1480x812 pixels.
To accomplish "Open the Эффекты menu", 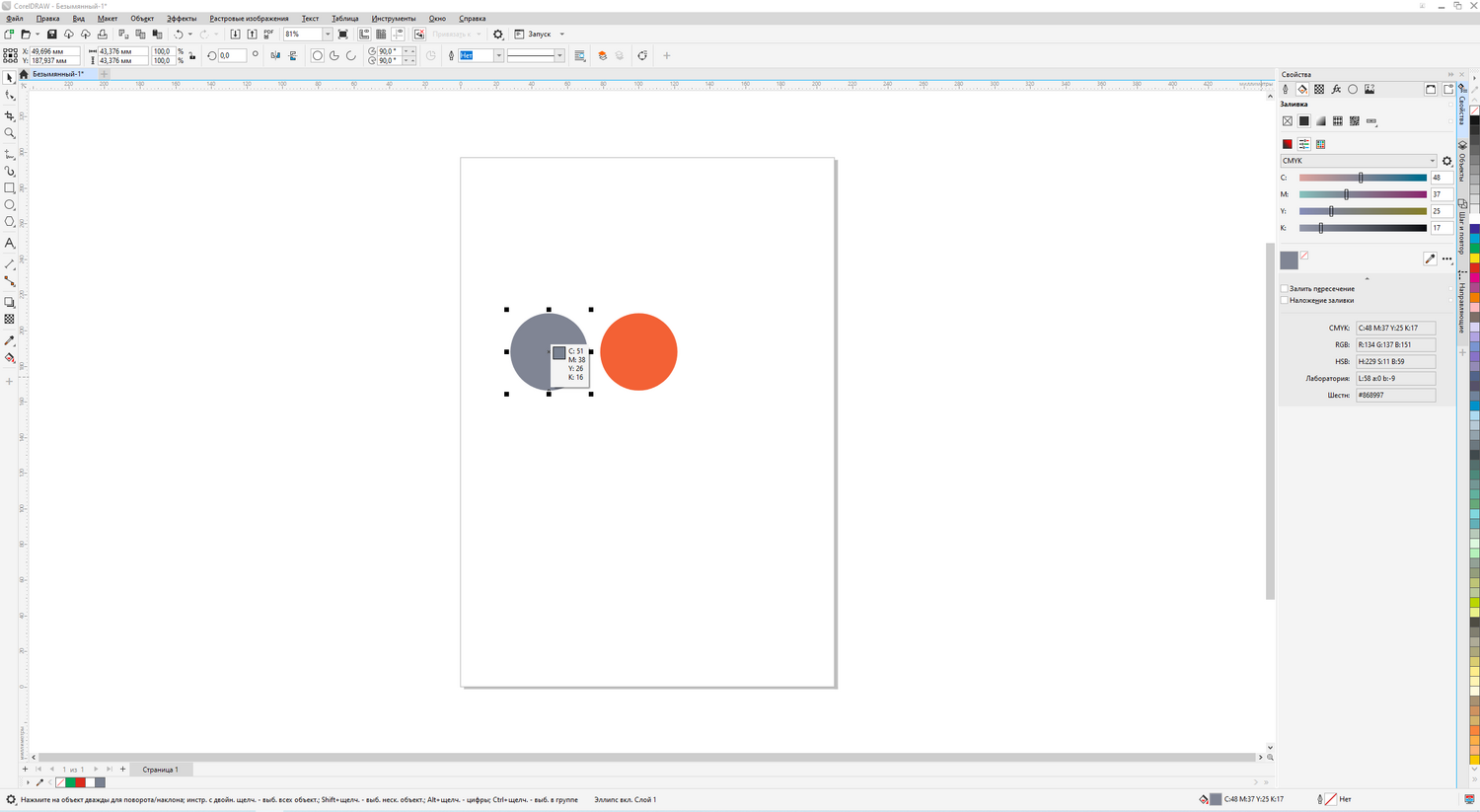I will click(181, 19).
